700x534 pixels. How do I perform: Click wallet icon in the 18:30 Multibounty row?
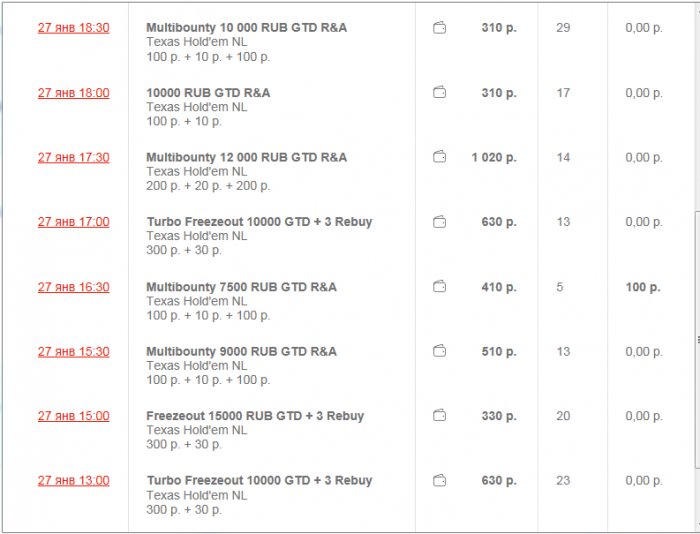439,28
